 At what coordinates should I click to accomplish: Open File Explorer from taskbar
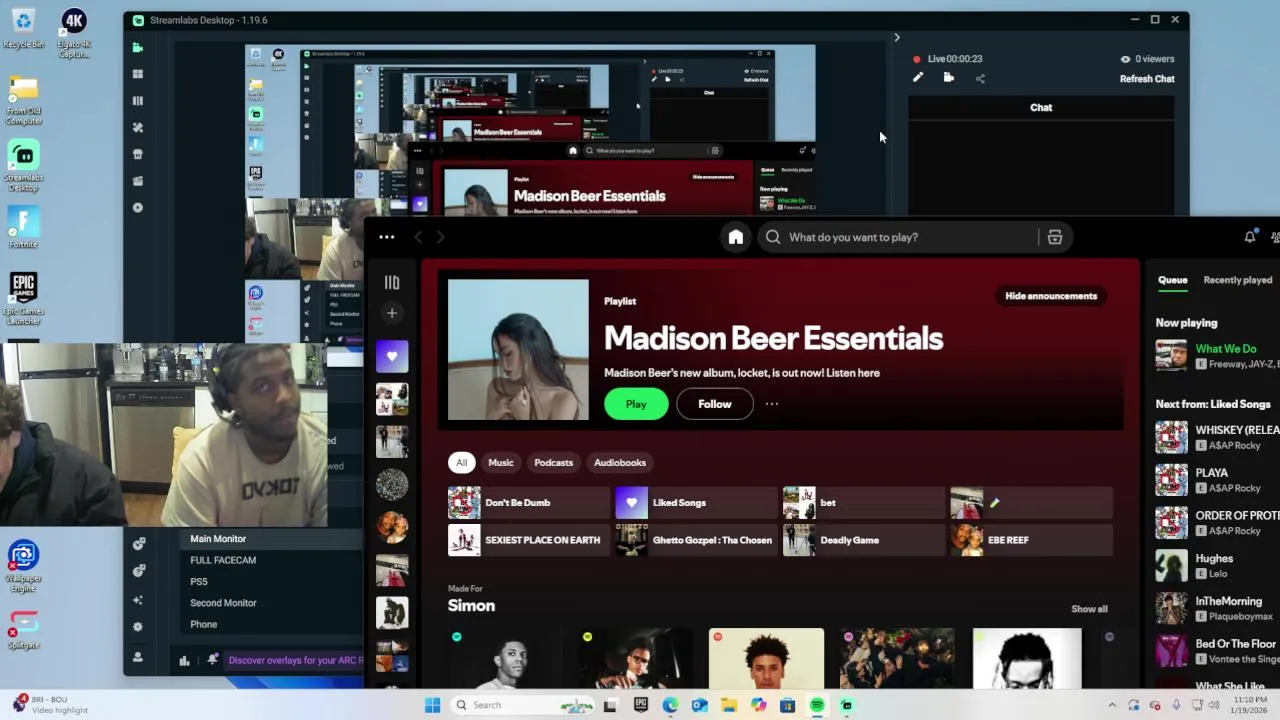729,705
